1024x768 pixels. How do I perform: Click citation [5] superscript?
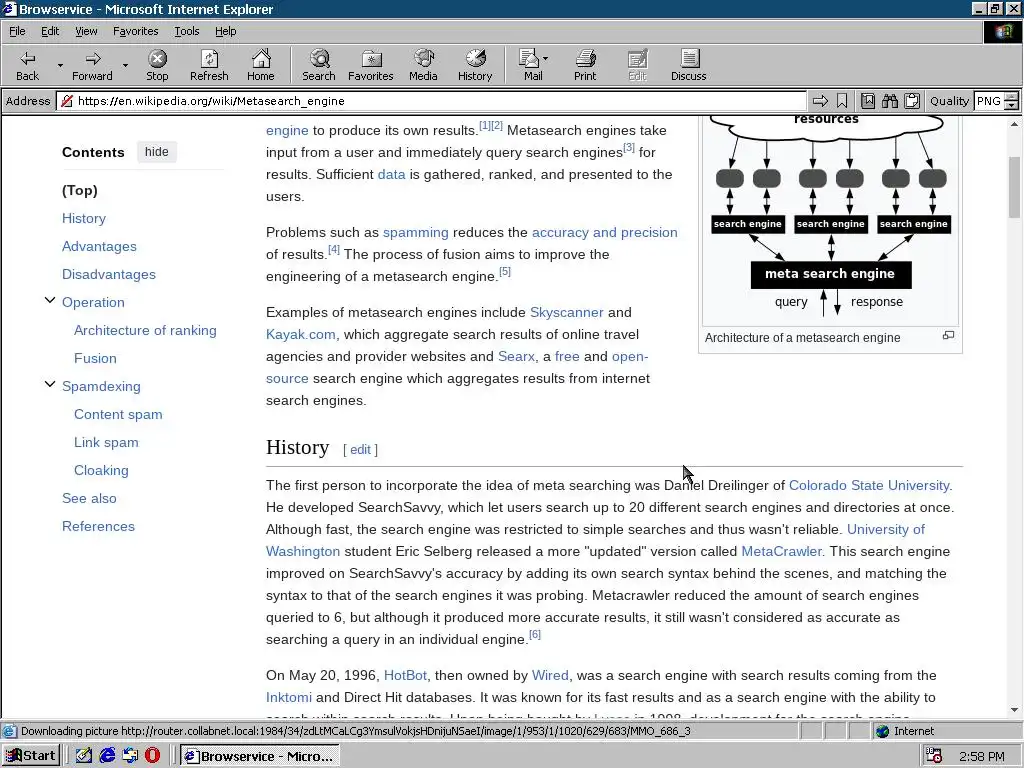(x=505, y=271)
